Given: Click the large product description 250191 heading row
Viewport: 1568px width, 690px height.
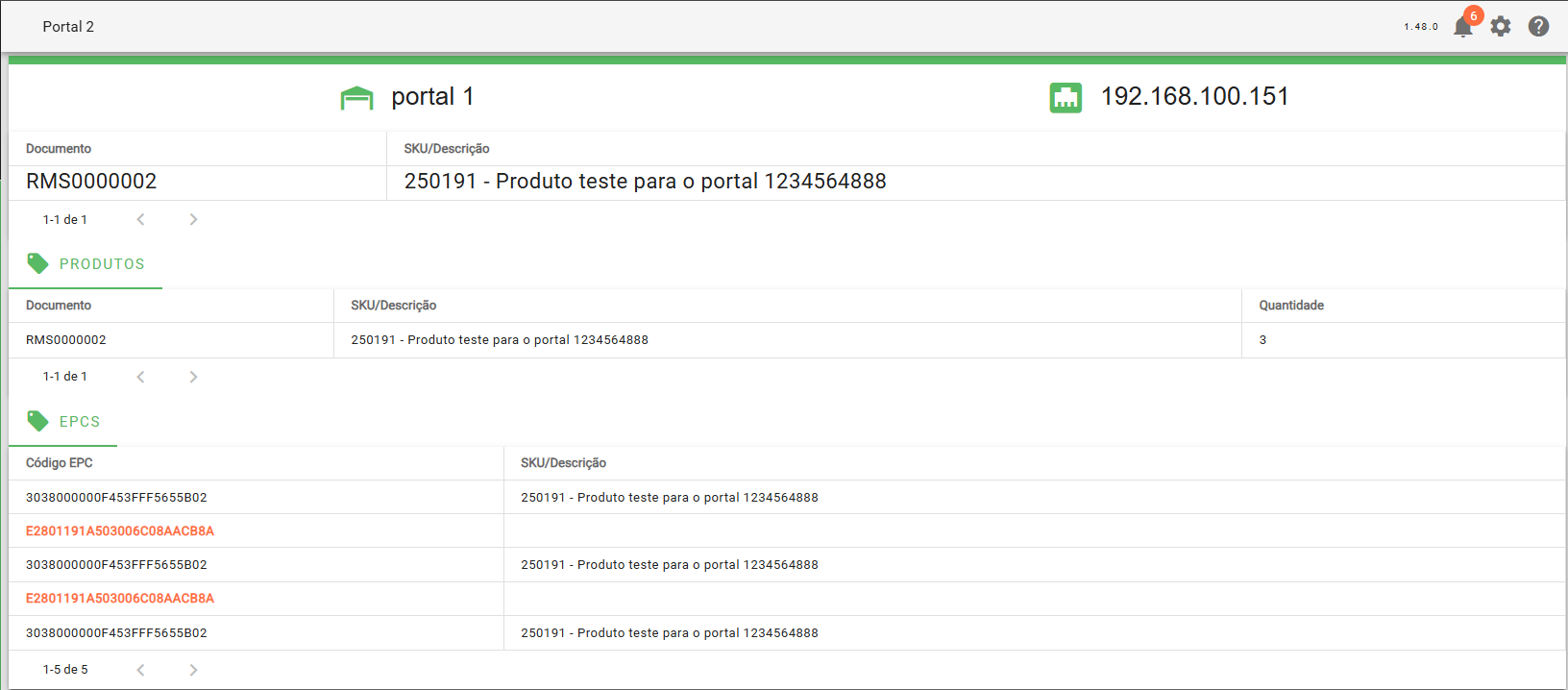Looking at the screenshot, I should pos(645,182).
